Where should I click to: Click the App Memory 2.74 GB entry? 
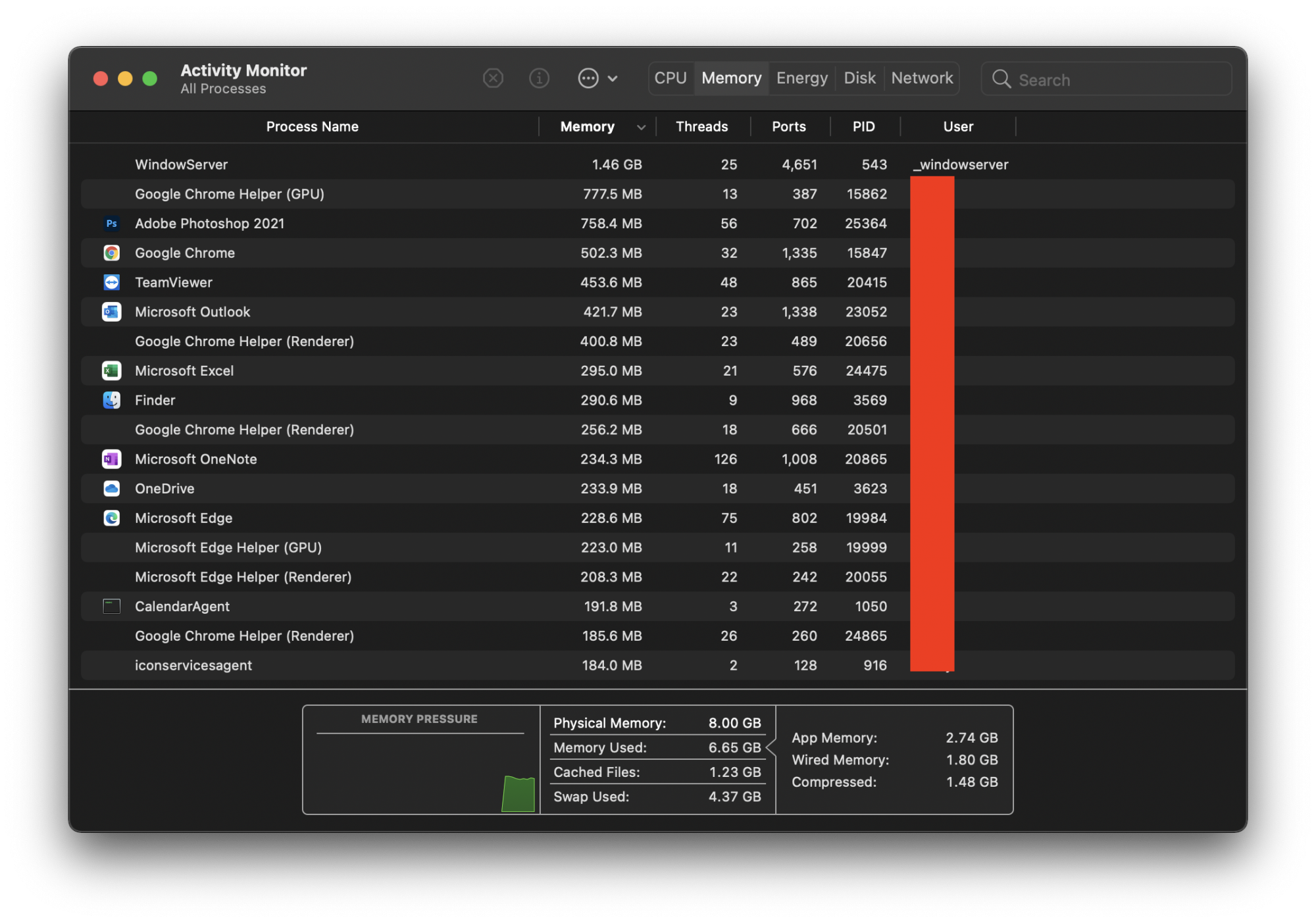[x=894, y=737]
